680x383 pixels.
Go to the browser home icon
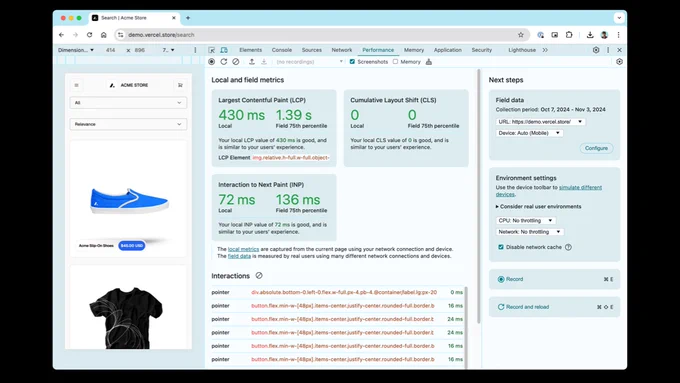(x=104, y=35)
